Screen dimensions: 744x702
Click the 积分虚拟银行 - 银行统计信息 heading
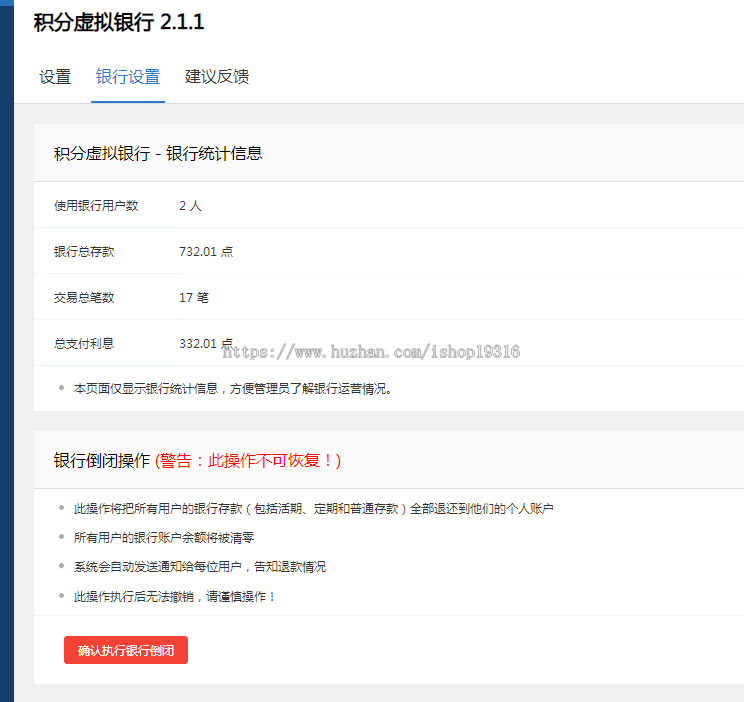[x=158, y=153]
